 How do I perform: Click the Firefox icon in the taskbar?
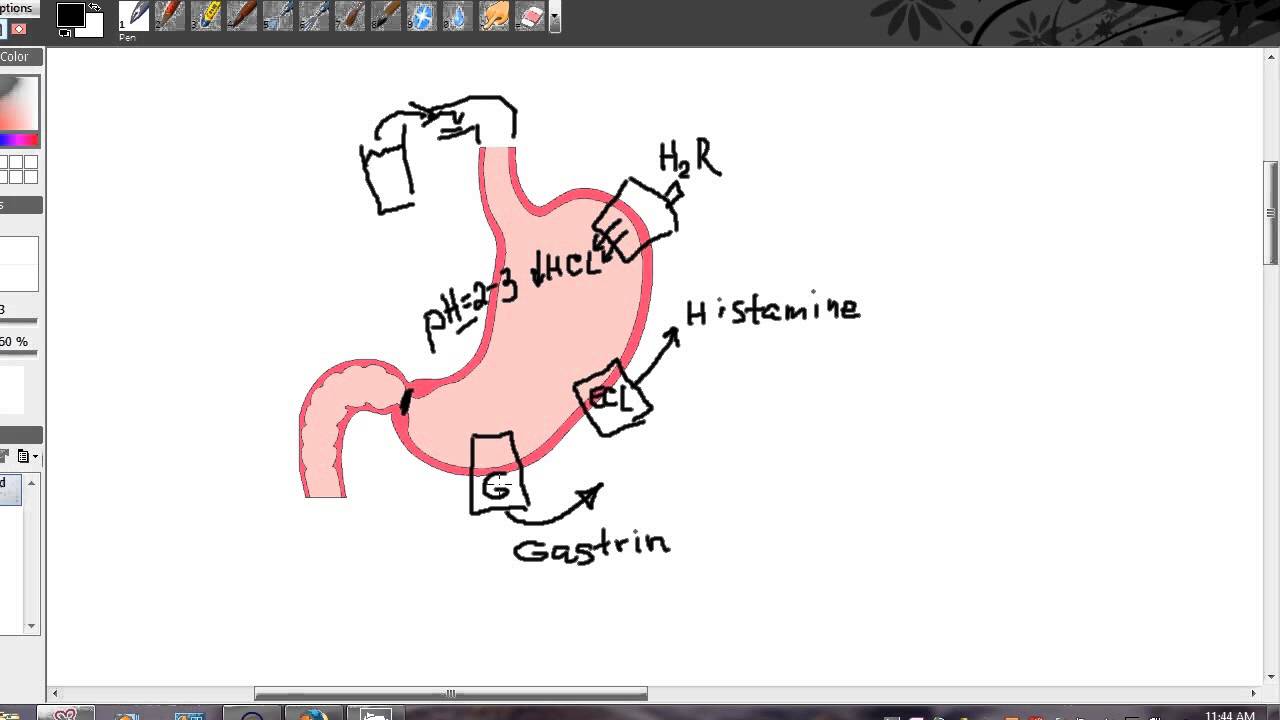312,715
